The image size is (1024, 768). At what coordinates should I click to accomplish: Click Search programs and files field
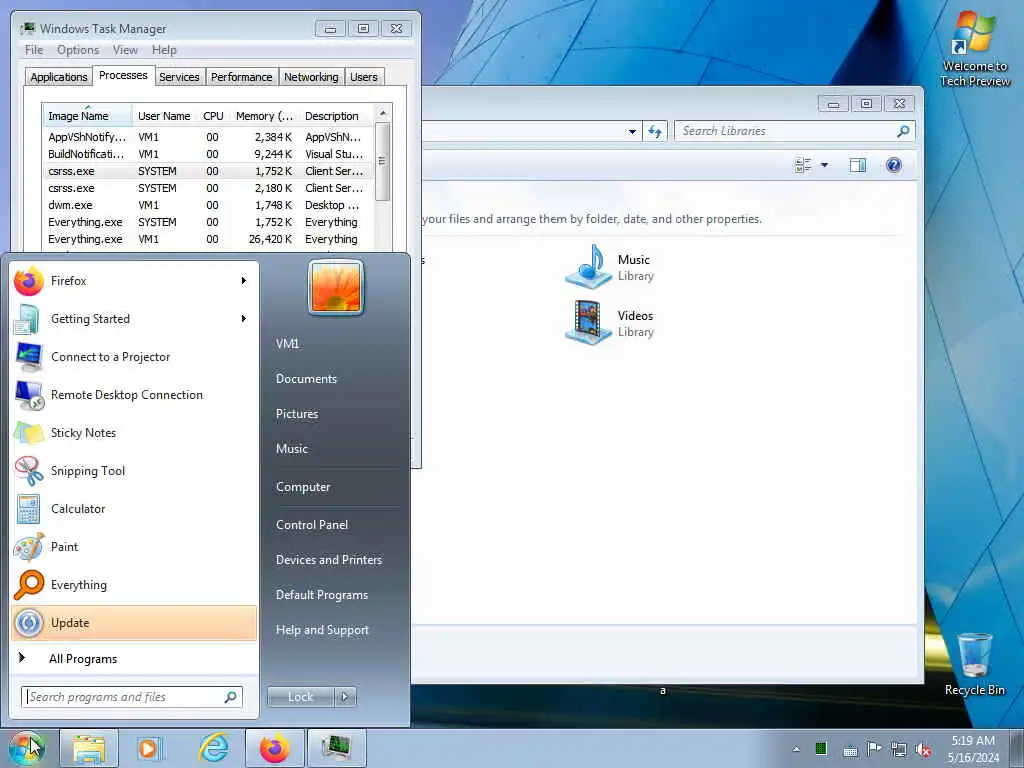(x=132, y=697)
